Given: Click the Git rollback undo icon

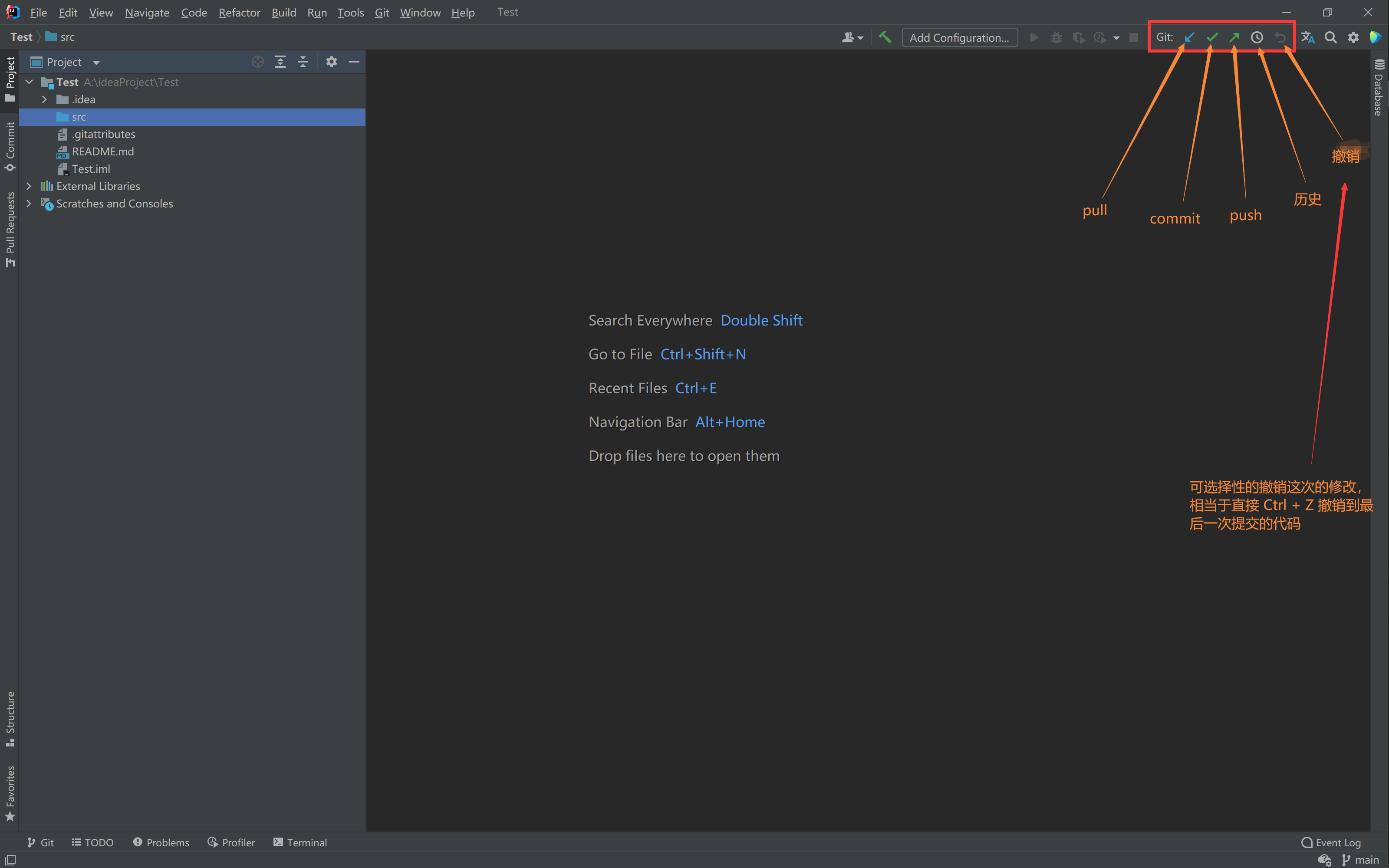Looking at the screenshot, I should tap(1280, 37).
